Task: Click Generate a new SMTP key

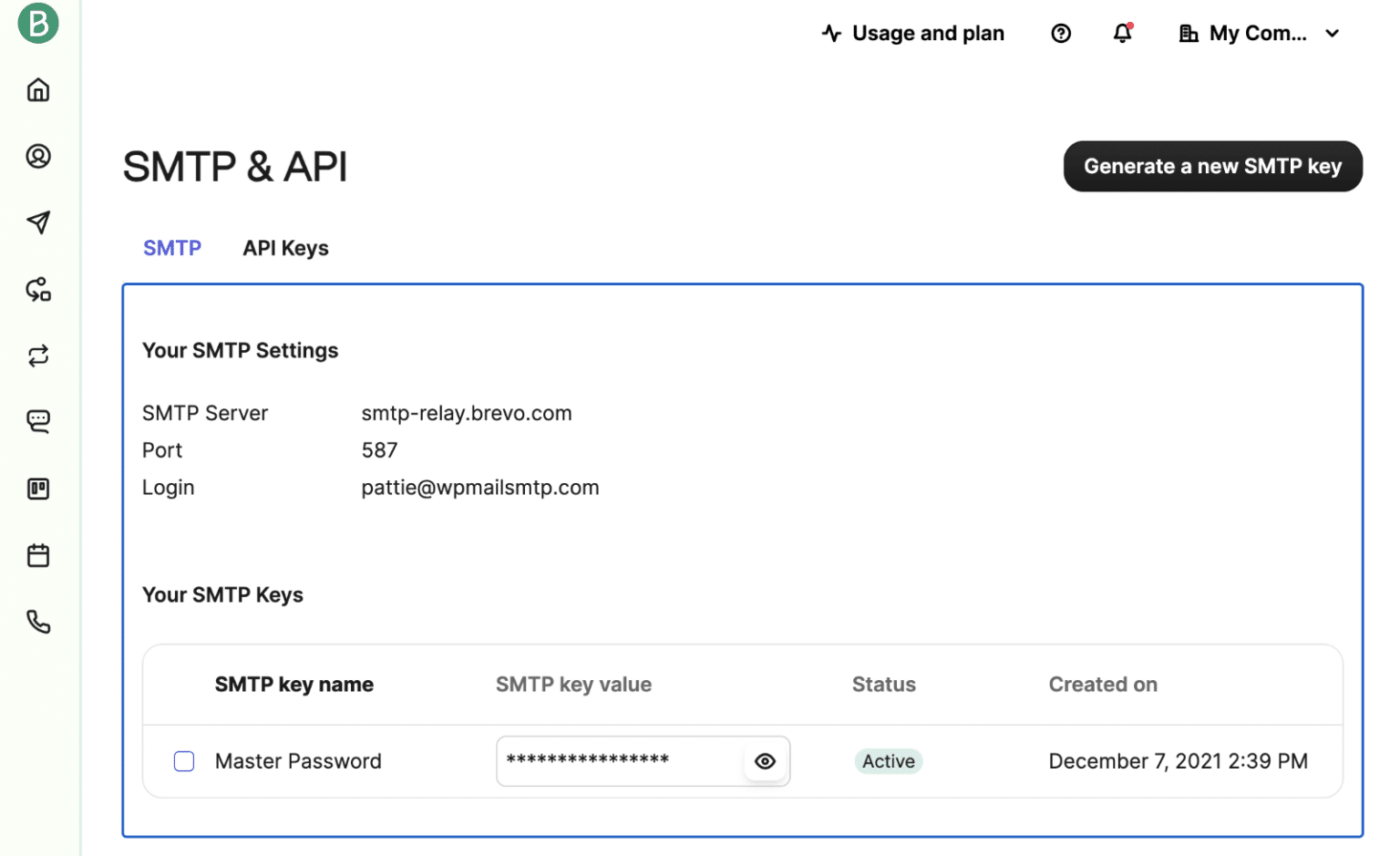Action: pos(1211,167)
